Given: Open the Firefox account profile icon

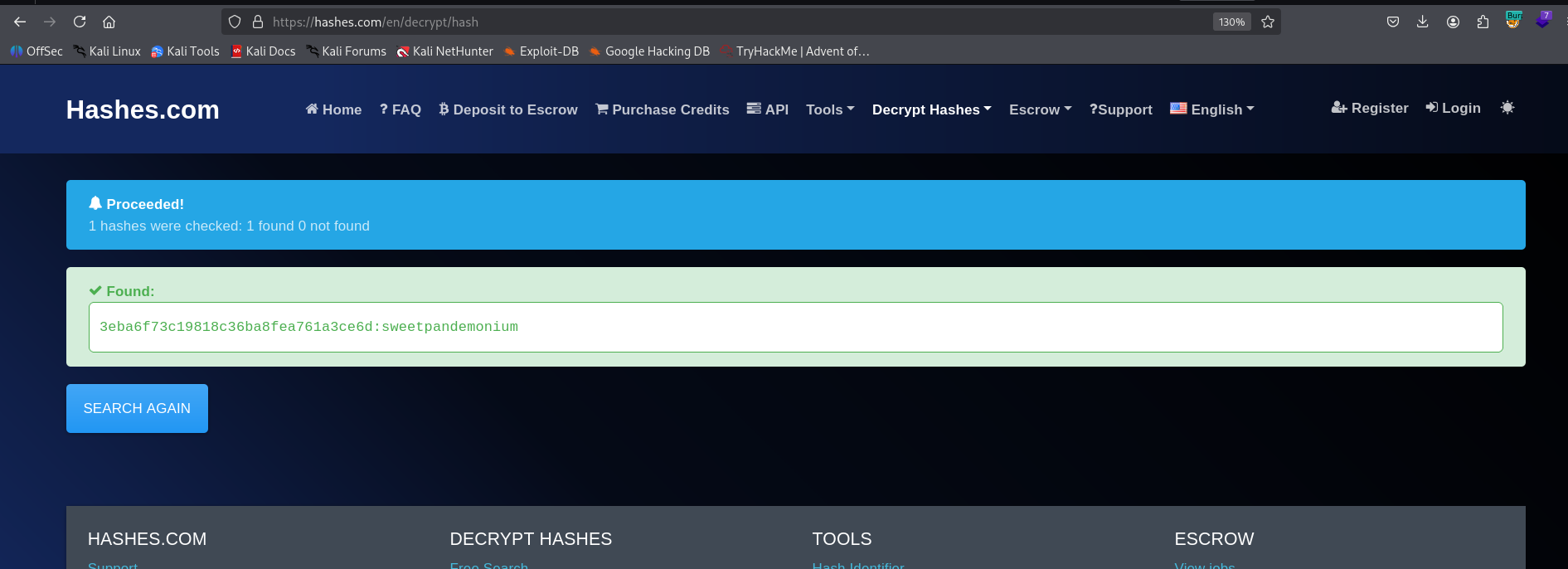Looking at the screenshot, I should (x=1453, y=22).
